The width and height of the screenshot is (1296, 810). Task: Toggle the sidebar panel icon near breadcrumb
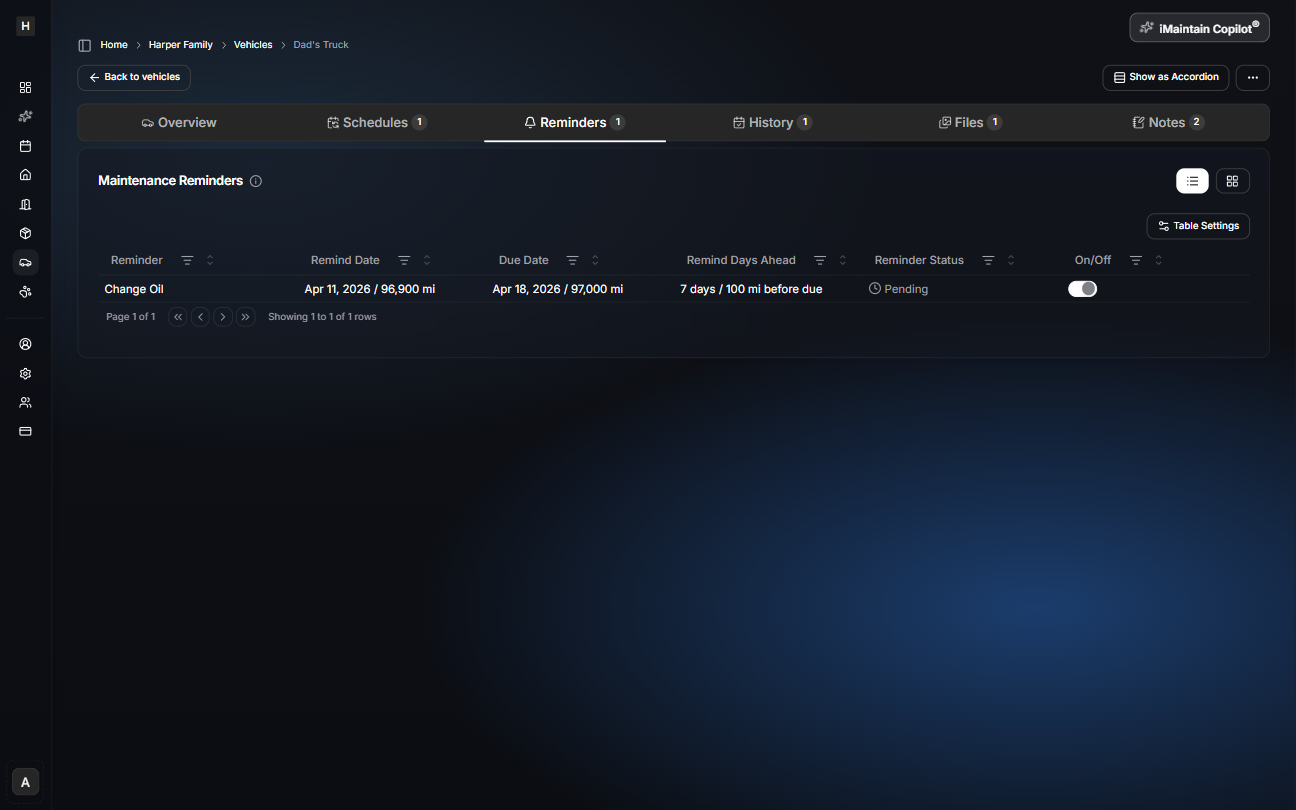pos(85,45)
